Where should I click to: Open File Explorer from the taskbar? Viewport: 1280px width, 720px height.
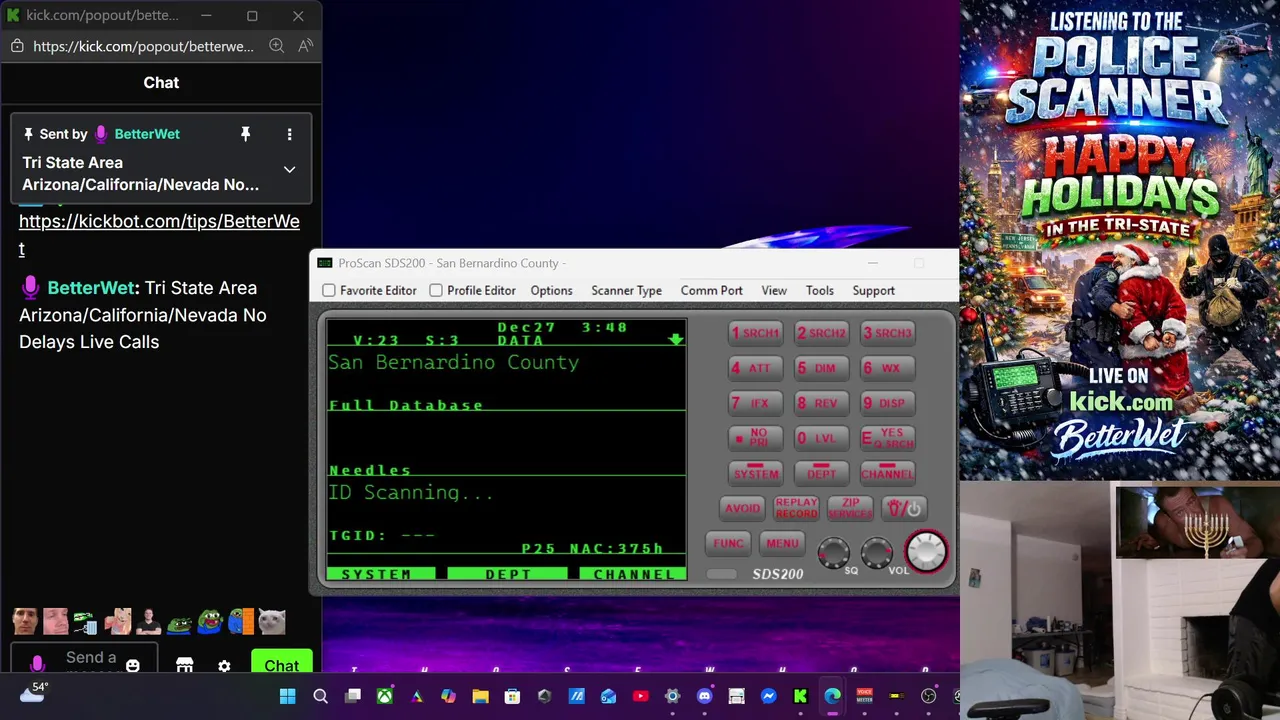tap(480, 696)
